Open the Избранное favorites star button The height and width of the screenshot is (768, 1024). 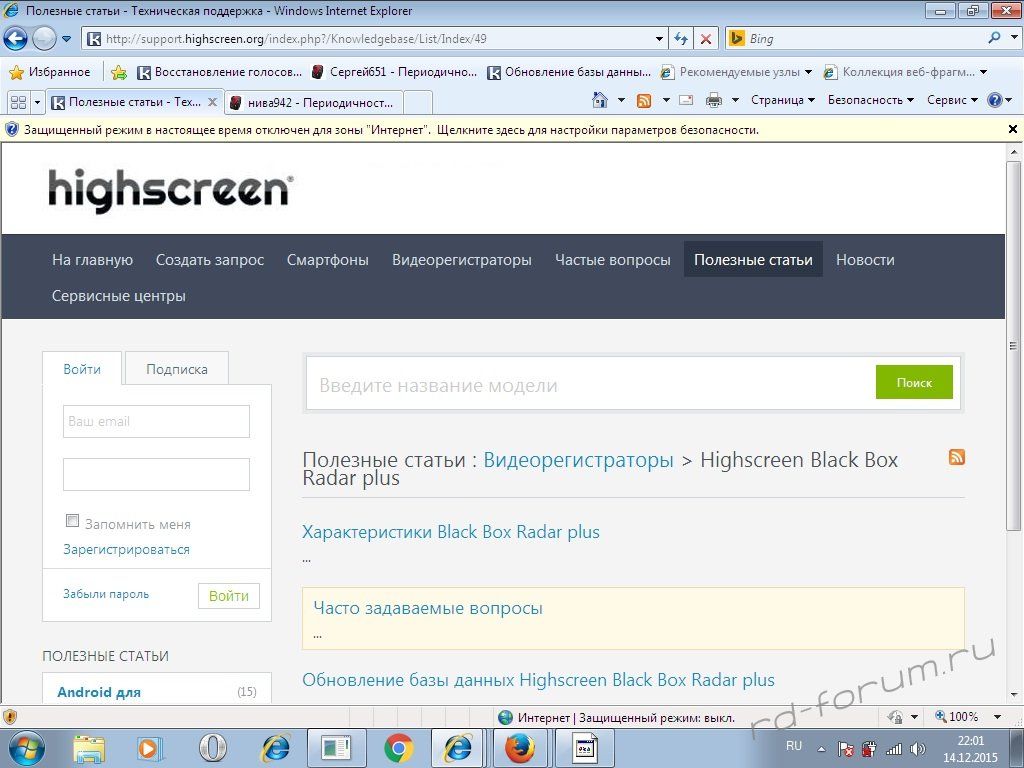pyautogui.click(x=50, y=72)
